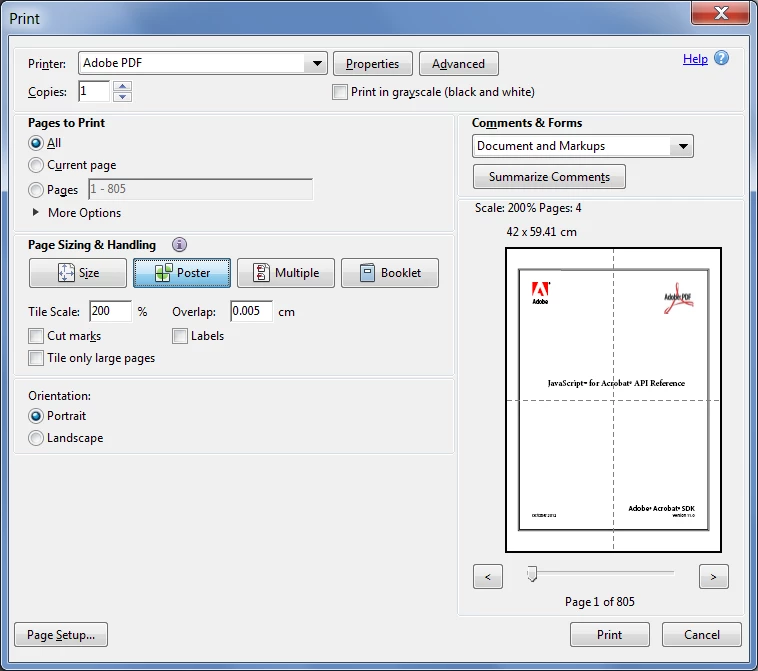Image resolution: width=758 pixels, height=671 pixels.
Task: Select the All pages radio button
Action: [x=36, y=143]
